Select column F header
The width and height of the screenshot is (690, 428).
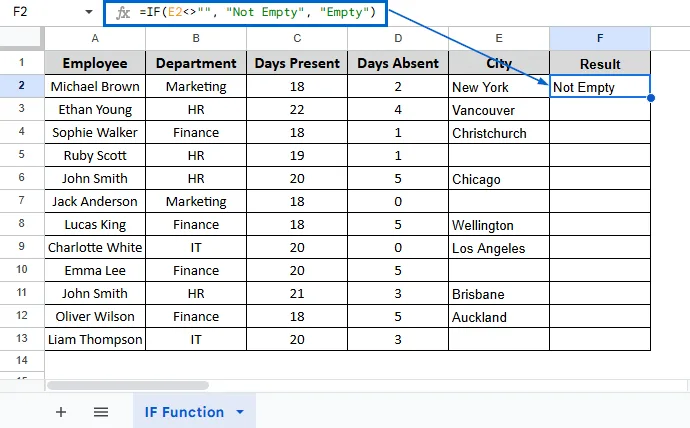click(600, 38)
